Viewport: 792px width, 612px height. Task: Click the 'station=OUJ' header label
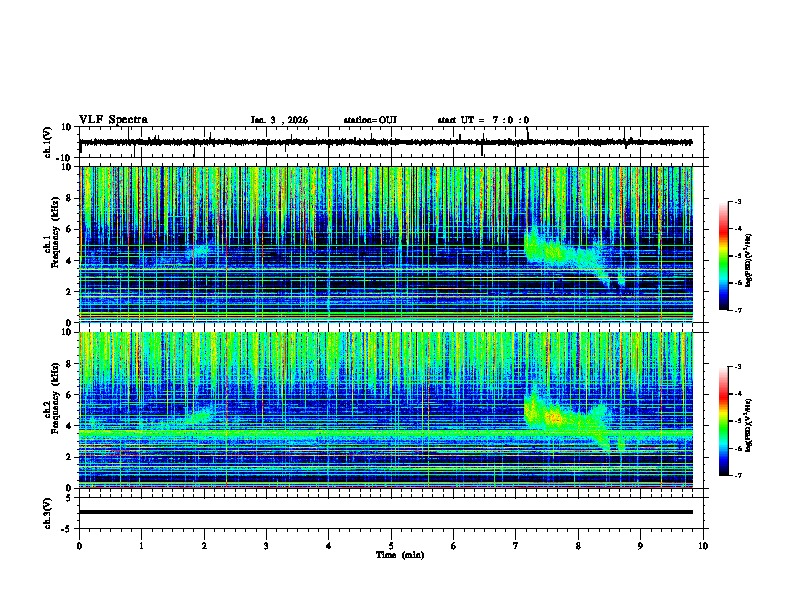[x=370, y=120]
